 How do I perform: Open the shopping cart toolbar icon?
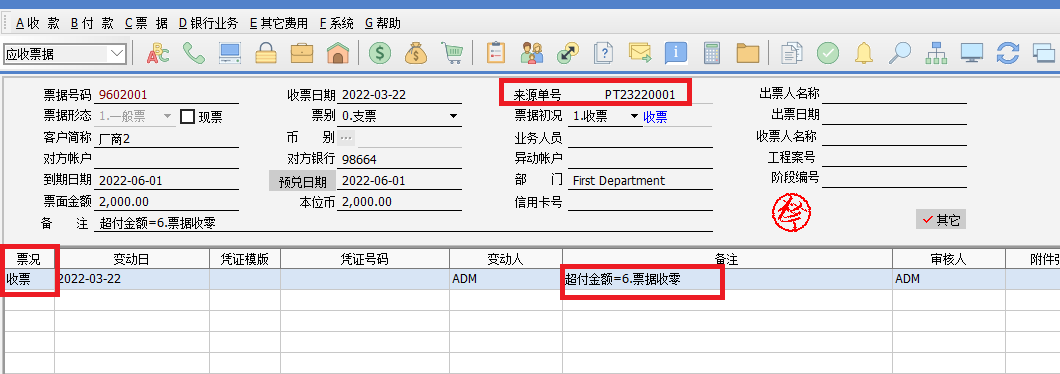coord(452,53)
